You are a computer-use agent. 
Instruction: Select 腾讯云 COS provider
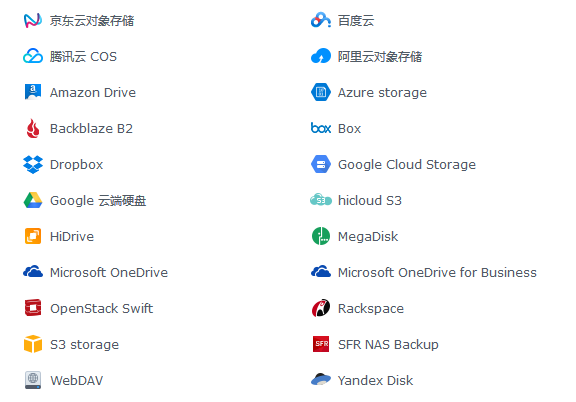coord(70,57)
